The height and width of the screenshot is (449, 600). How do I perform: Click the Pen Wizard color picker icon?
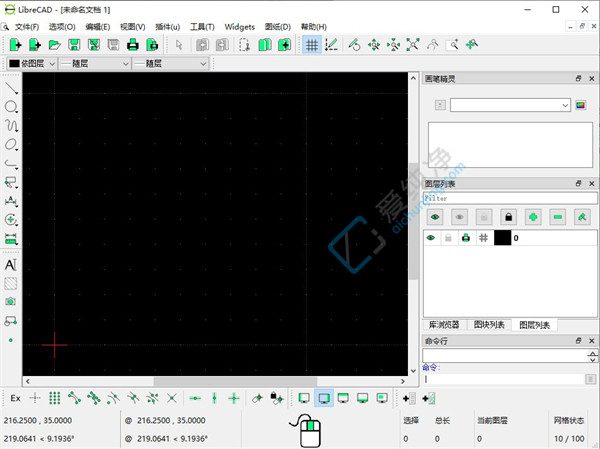580,105
